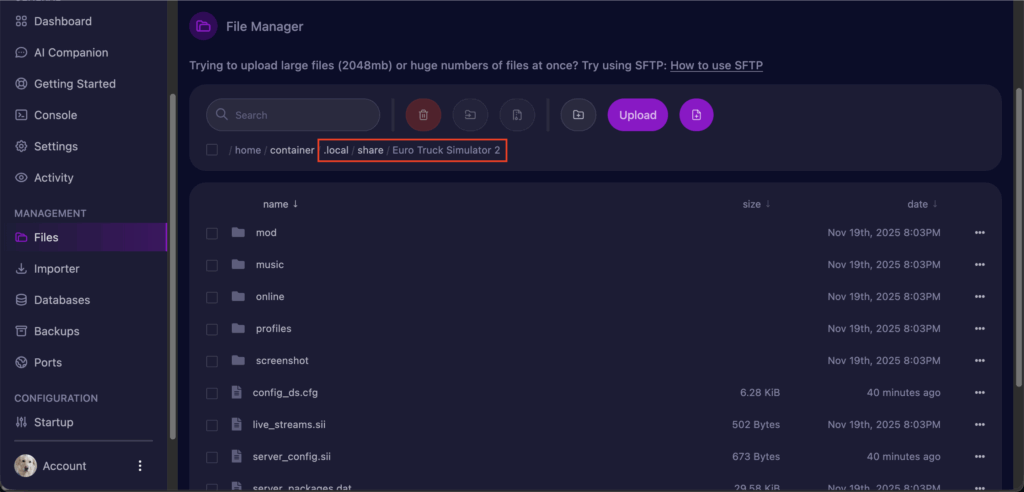Click the dimmed move-to-folder icon
Viewport: 1024px width, 492px height.
pos(470,115)
